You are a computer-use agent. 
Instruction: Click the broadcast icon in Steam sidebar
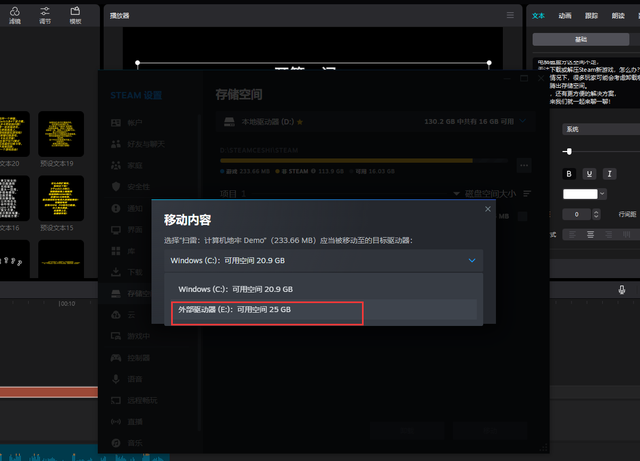pyautogui.click(x=116, y=422)
